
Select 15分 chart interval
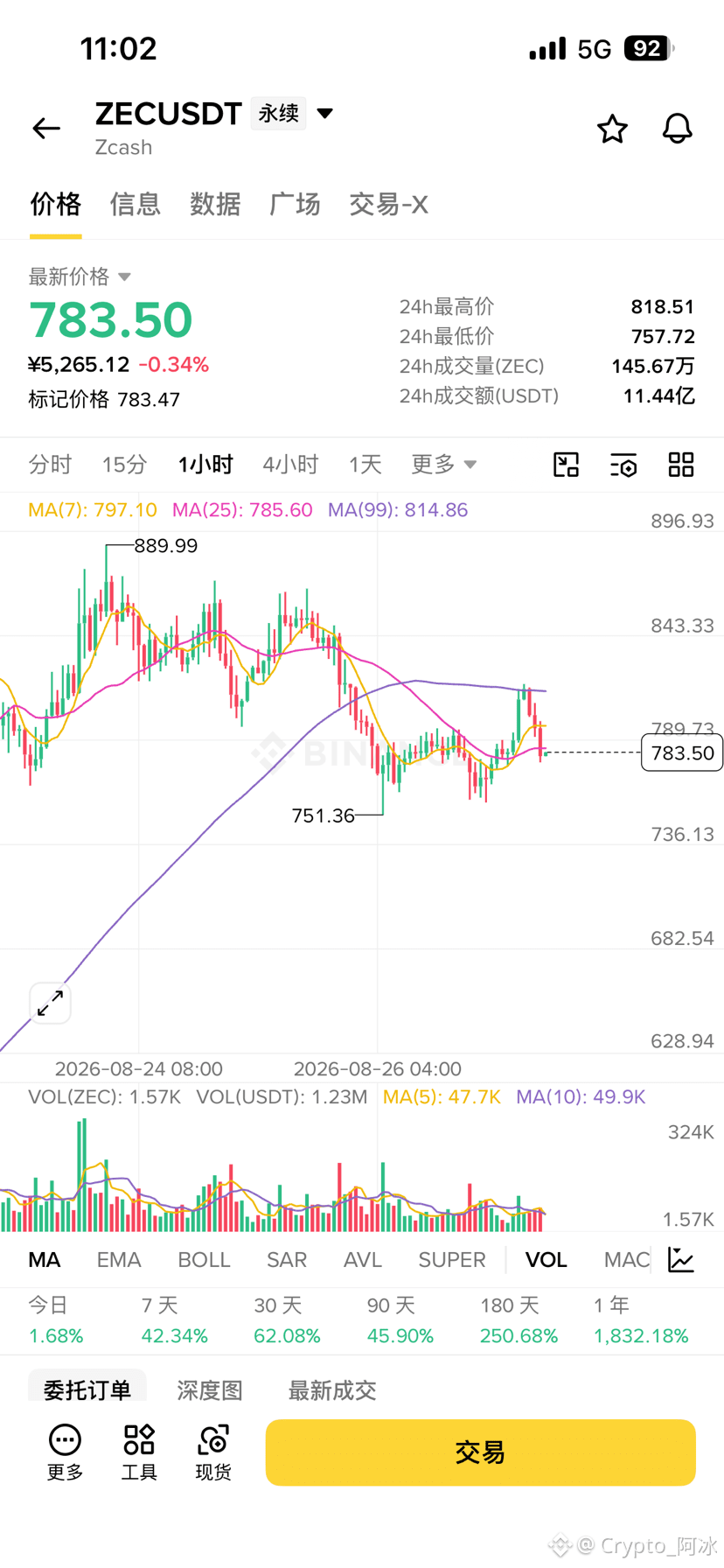pos(124,465)
